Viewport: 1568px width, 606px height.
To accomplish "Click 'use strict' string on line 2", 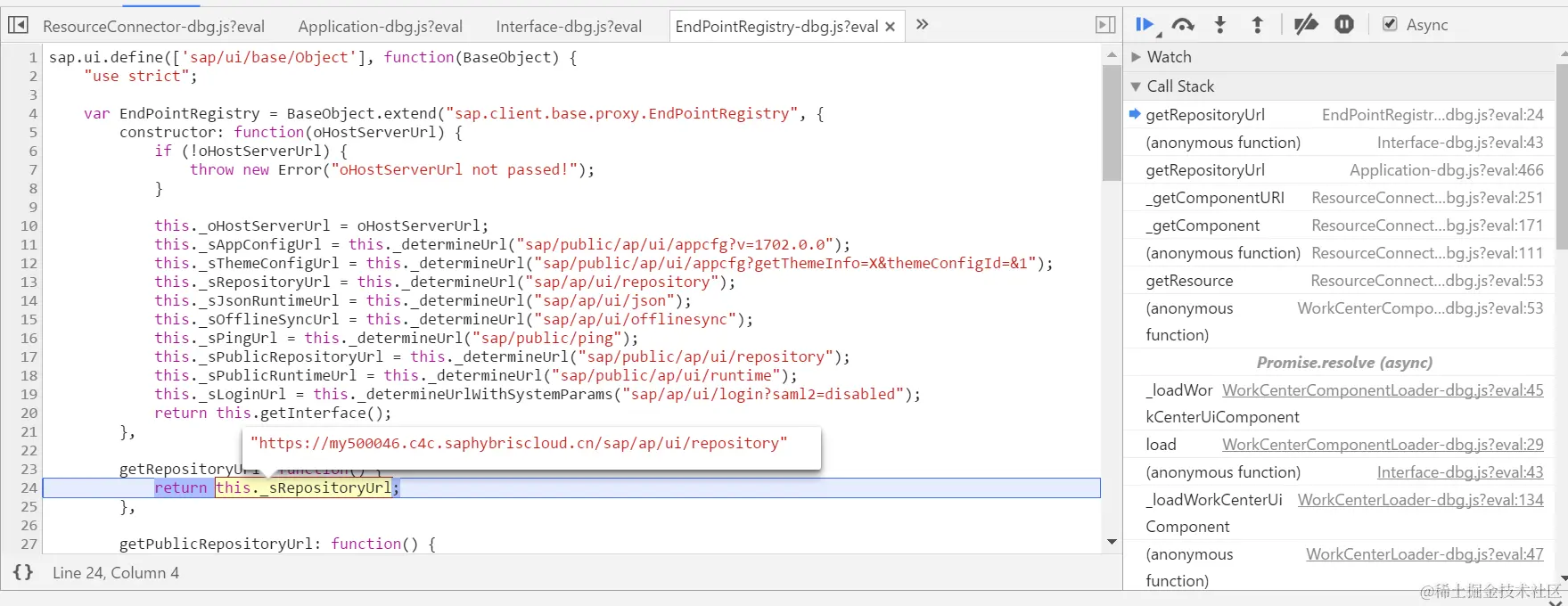I will pos(136,77).
